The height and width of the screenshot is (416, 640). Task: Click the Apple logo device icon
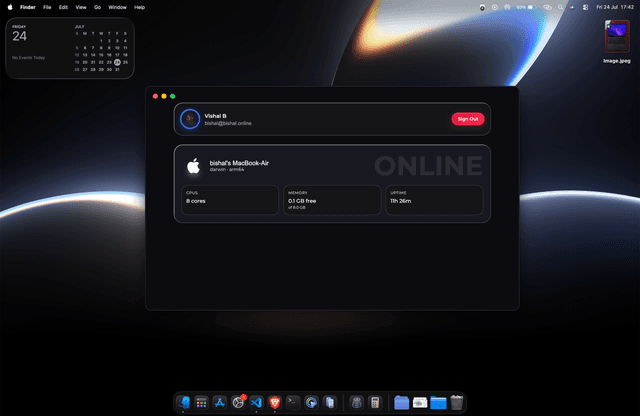[x=193, y=166]
